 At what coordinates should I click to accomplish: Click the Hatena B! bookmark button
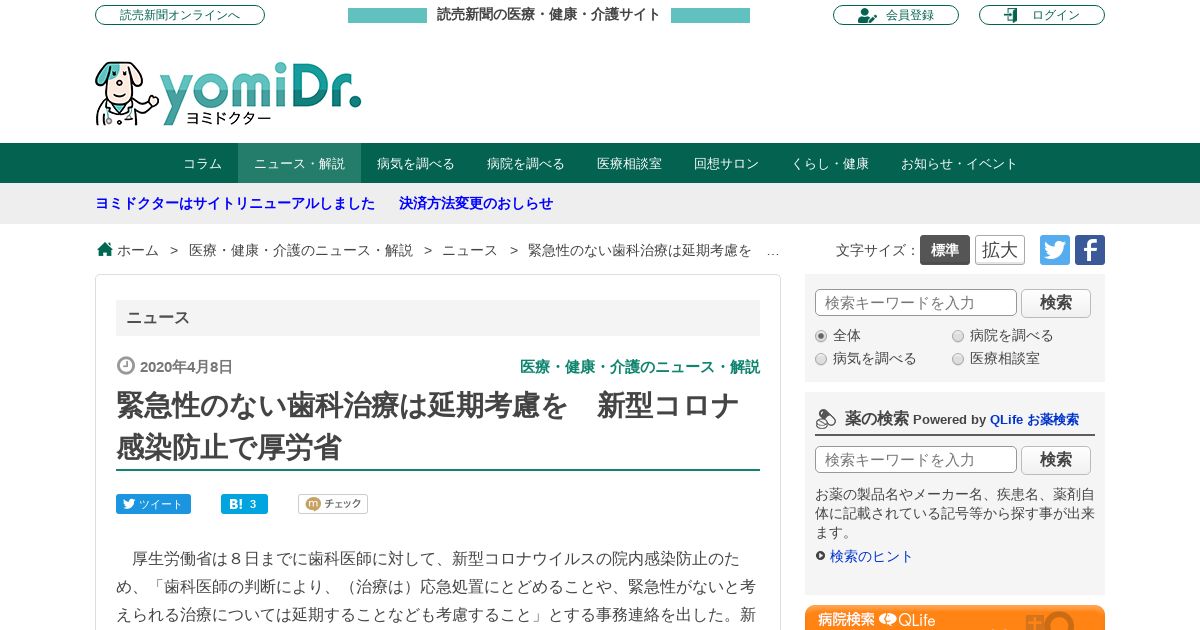pos(244,504)
